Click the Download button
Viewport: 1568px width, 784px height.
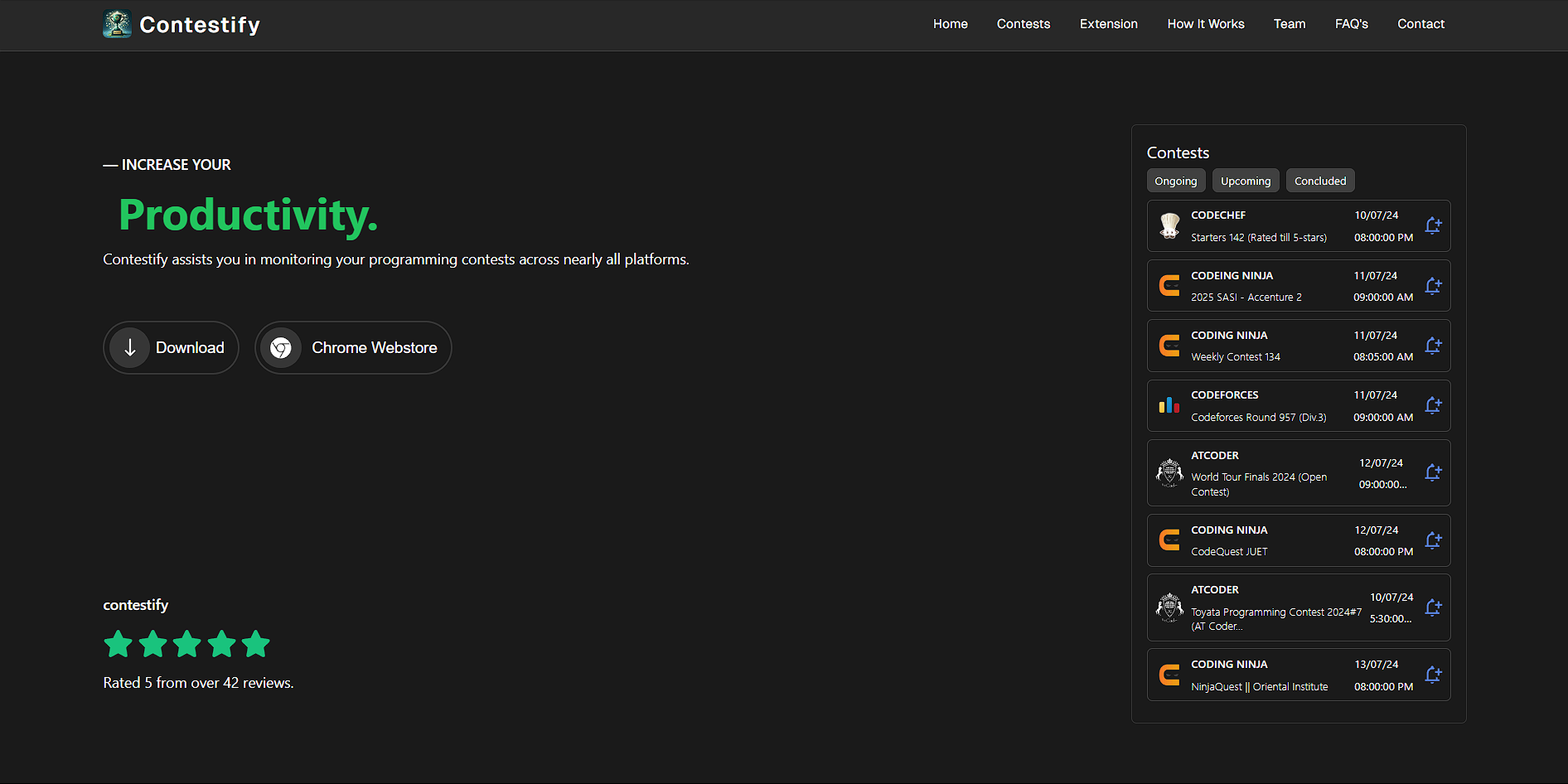(171, 347)
